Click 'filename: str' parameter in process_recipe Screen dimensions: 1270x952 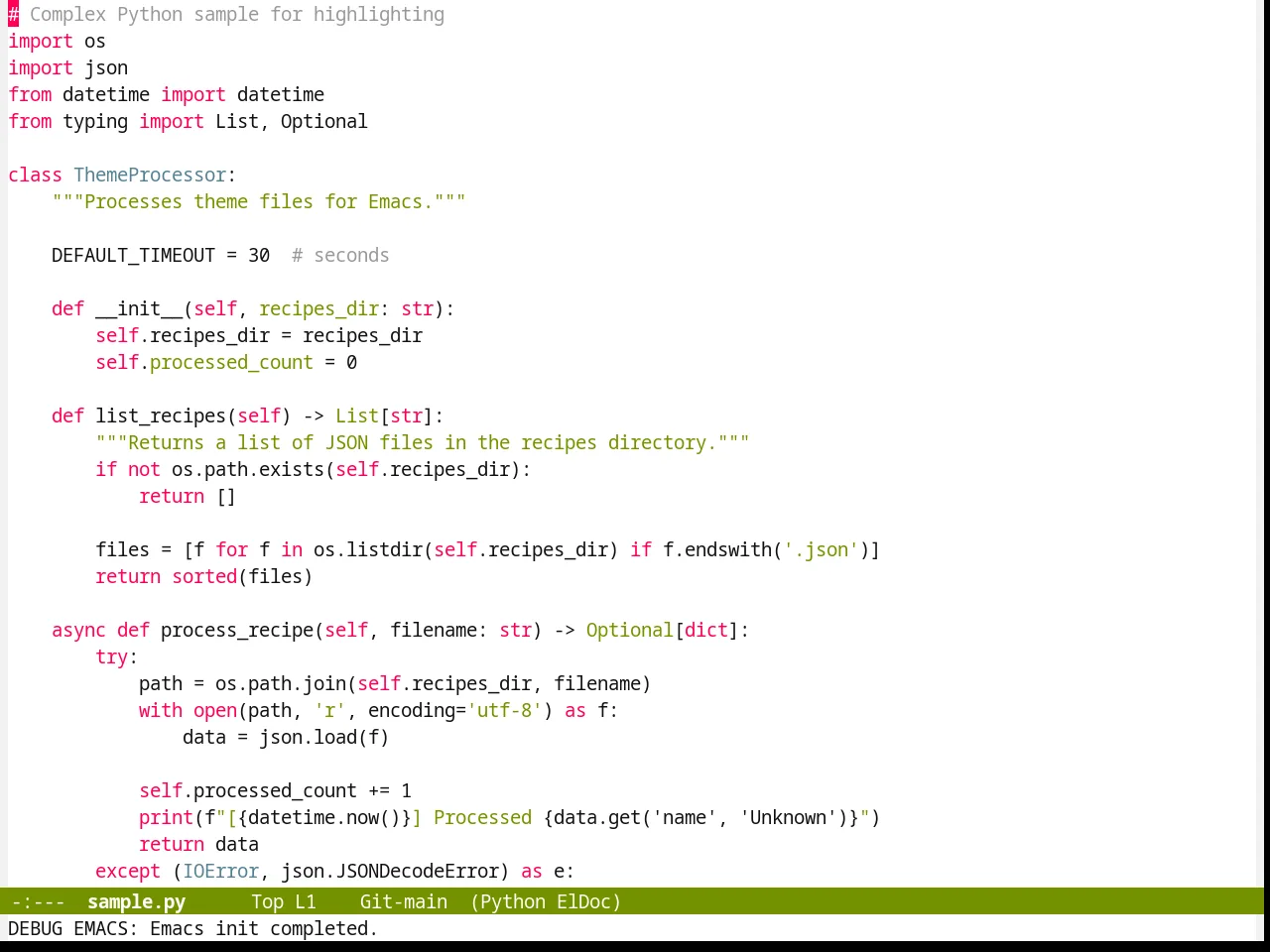tap(460, 630)
